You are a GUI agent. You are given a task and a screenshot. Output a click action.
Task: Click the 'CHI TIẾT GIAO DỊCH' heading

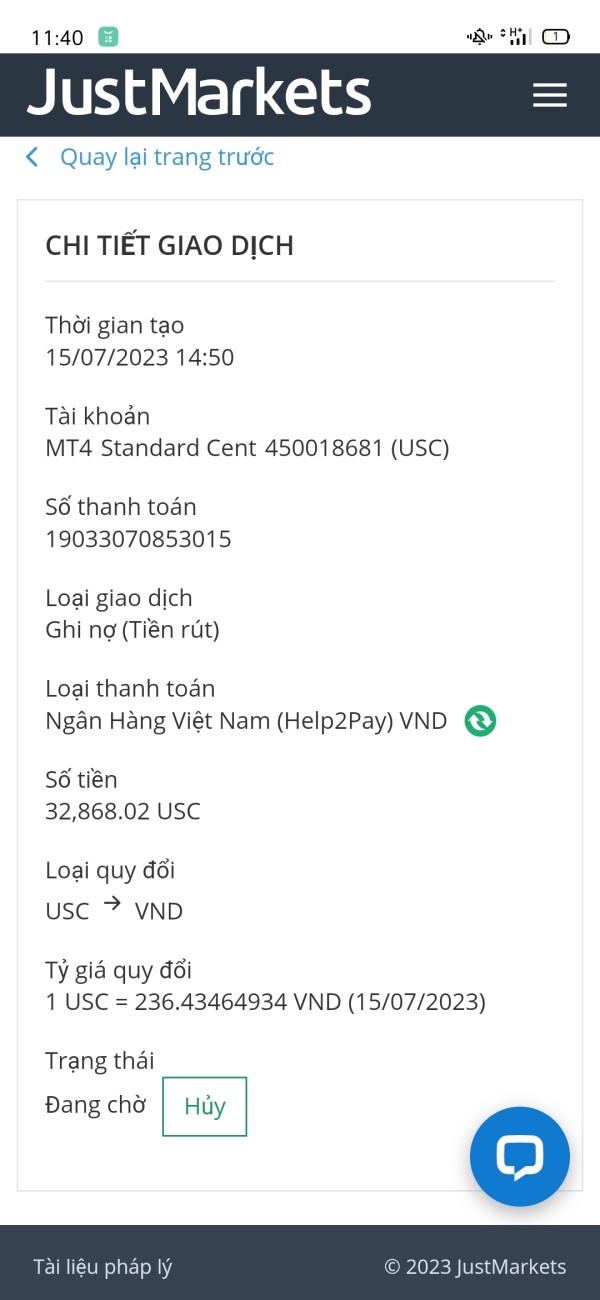coord(170,246)
